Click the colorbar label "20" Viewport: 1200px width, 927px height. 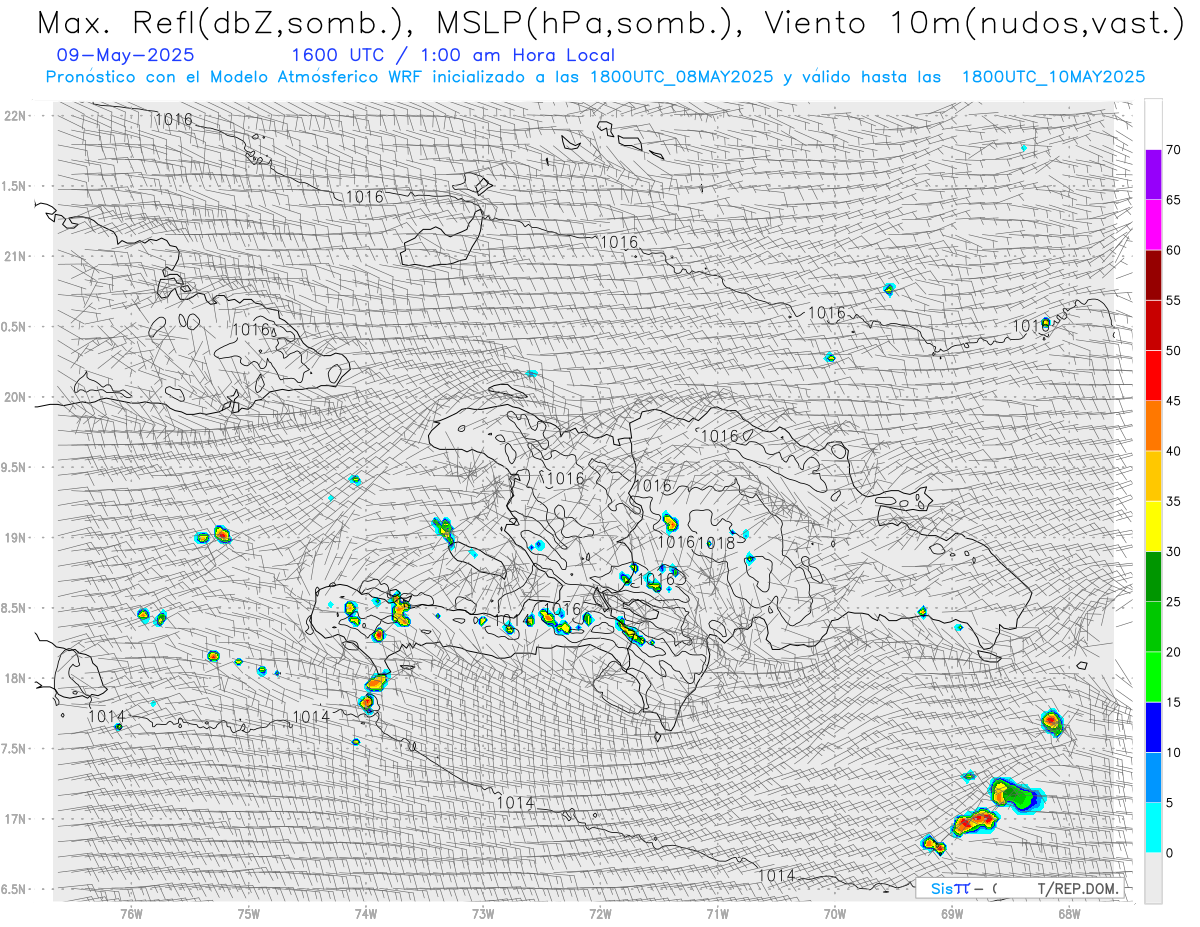1173,652
